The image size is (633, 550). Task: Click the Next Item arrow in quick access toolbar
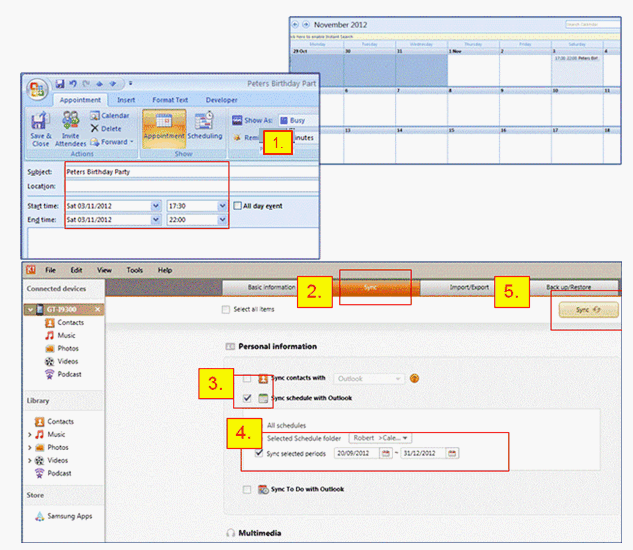tap(113, 84)
